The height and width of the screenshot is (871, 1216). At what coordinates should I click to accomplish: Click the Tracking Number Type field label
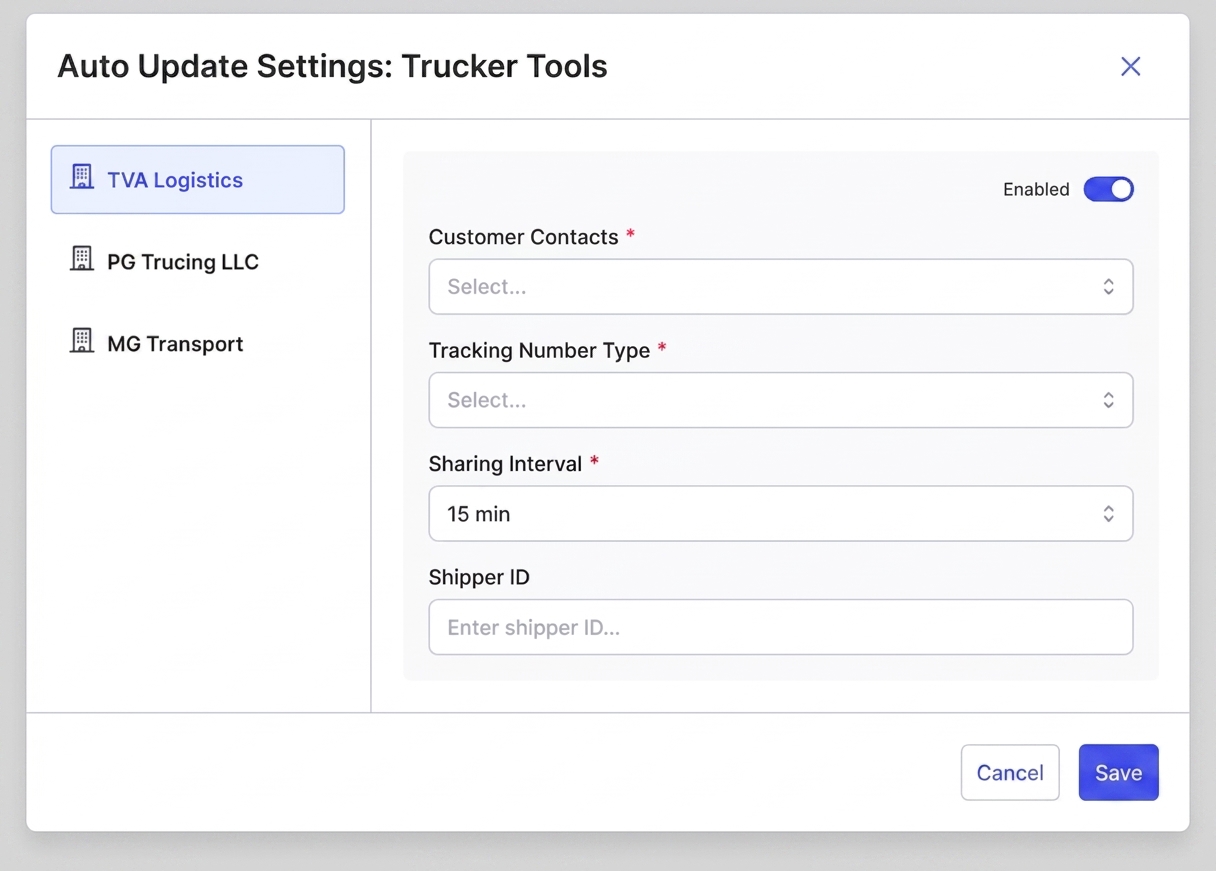[x=539, y=351]
